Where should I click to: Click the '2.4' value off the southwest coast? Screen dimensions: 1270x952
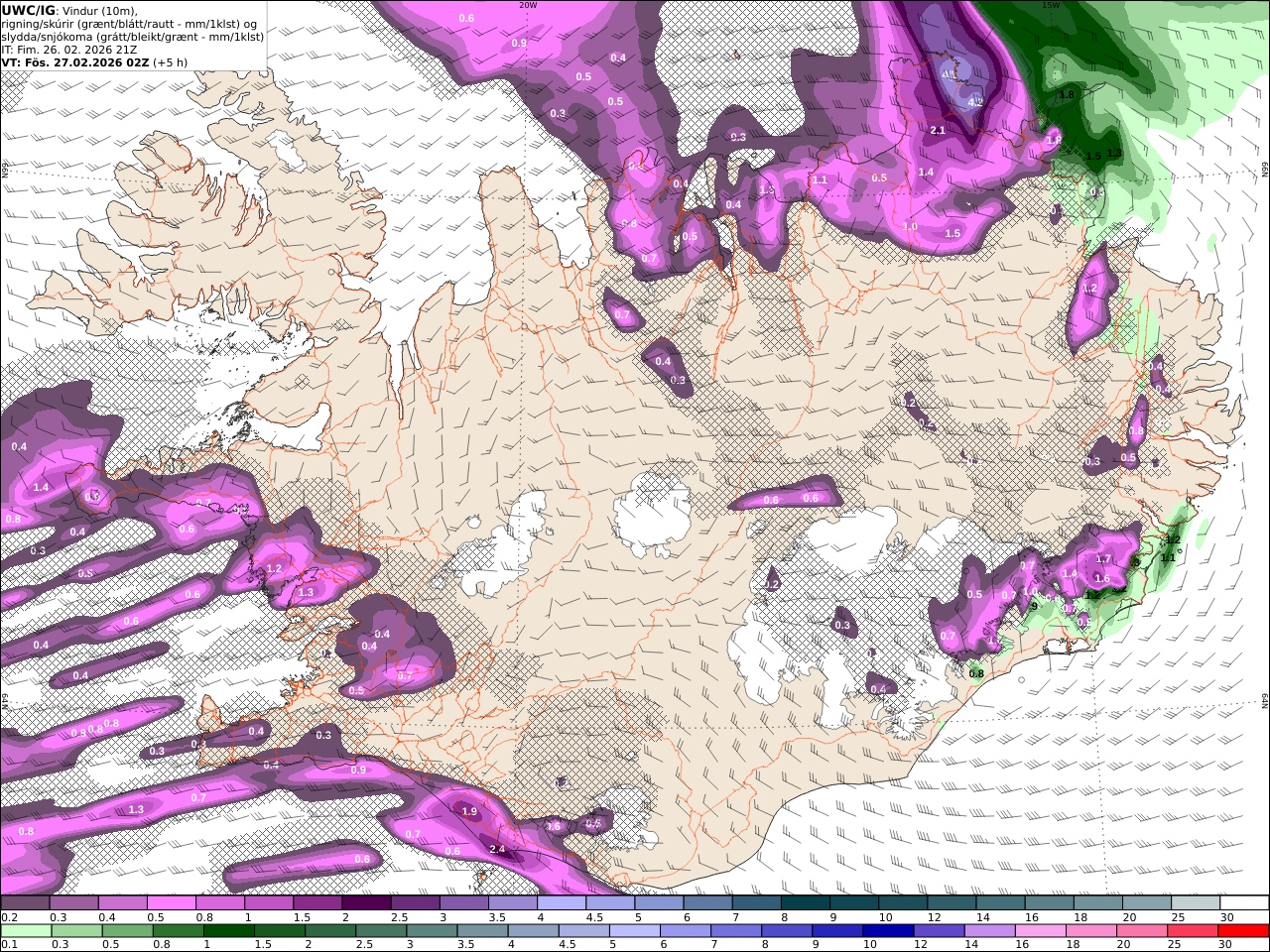(x=498, y=849)
